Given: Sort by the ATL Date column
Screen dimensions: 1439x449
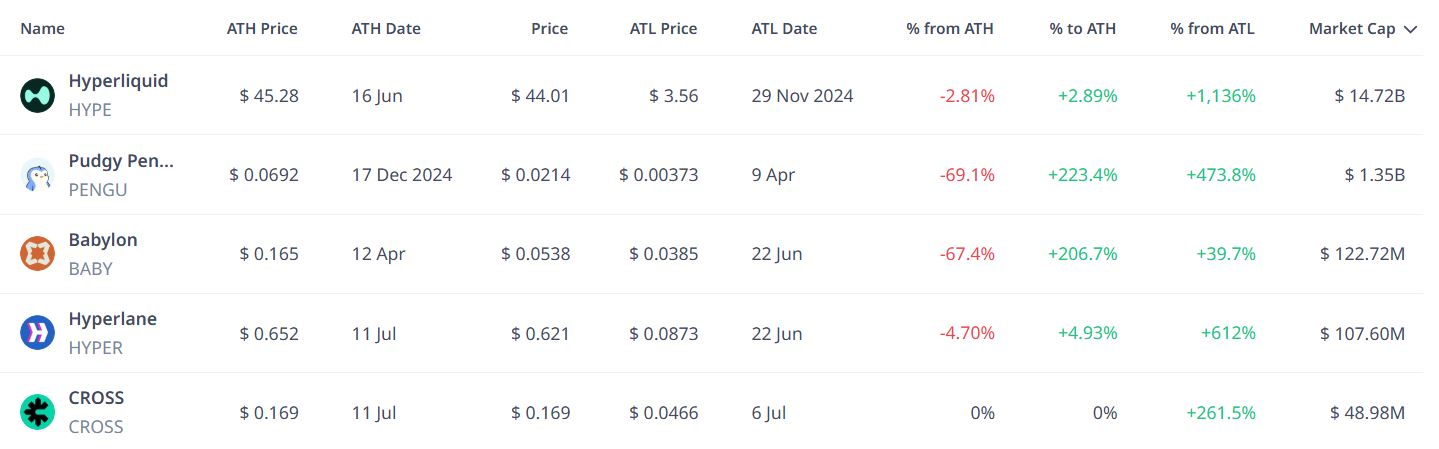Looking at the screenshot, I should point(784,29).
